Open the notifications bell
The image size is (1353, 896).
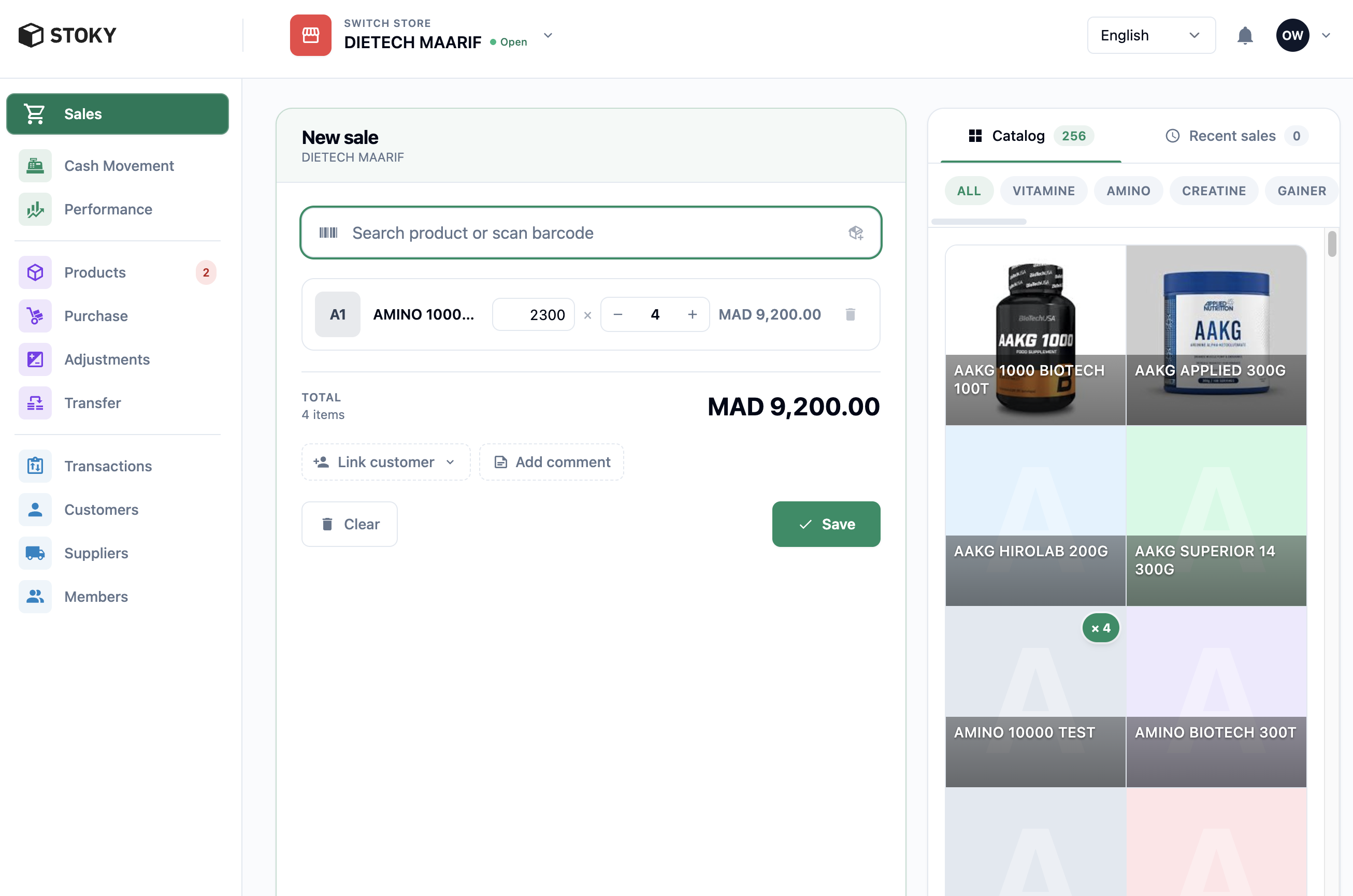click(x=1244, y=35)
